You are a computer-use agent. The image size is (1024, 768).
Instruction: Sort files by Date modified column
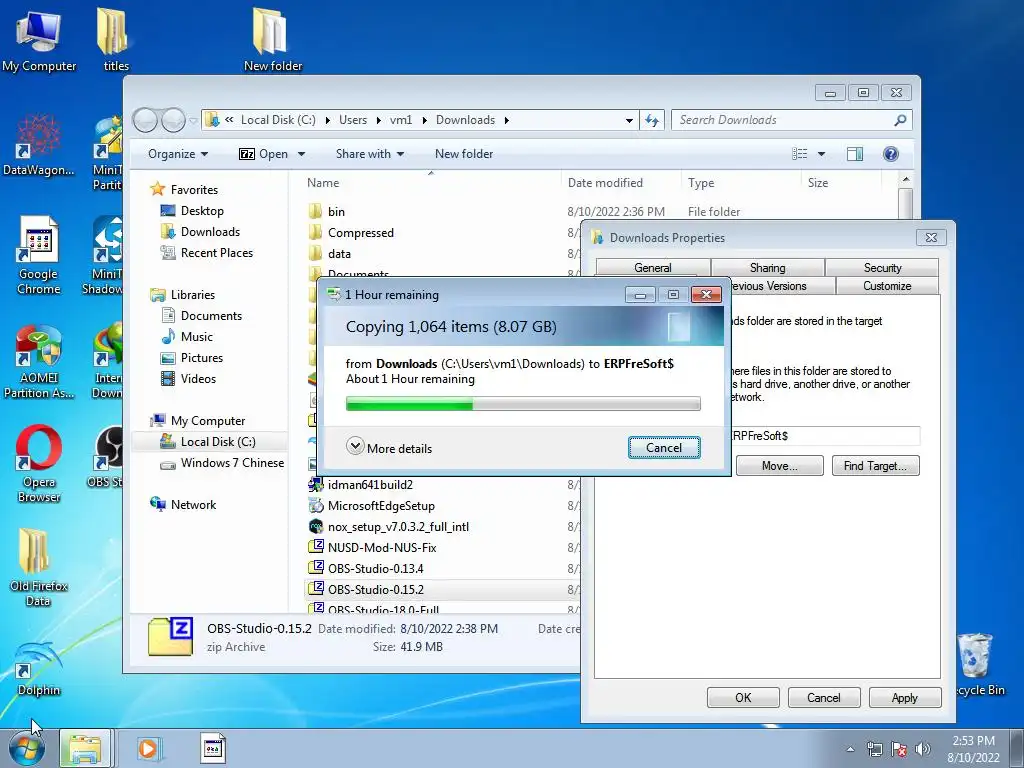click(605, 183)
